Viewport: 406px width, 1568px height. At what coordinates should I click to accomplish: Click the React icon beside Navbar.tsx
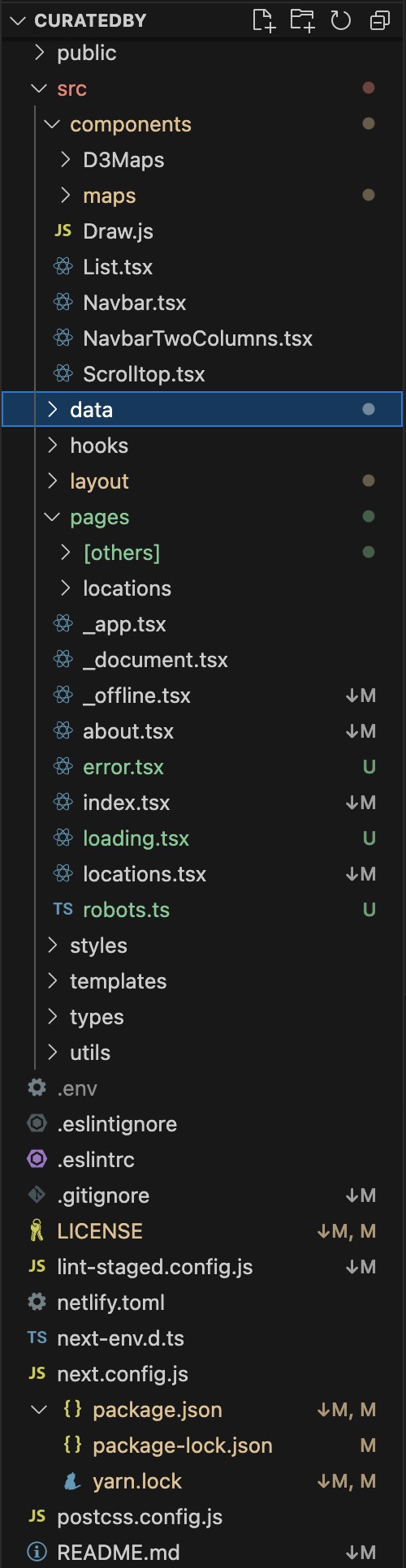tap(63, 303)
